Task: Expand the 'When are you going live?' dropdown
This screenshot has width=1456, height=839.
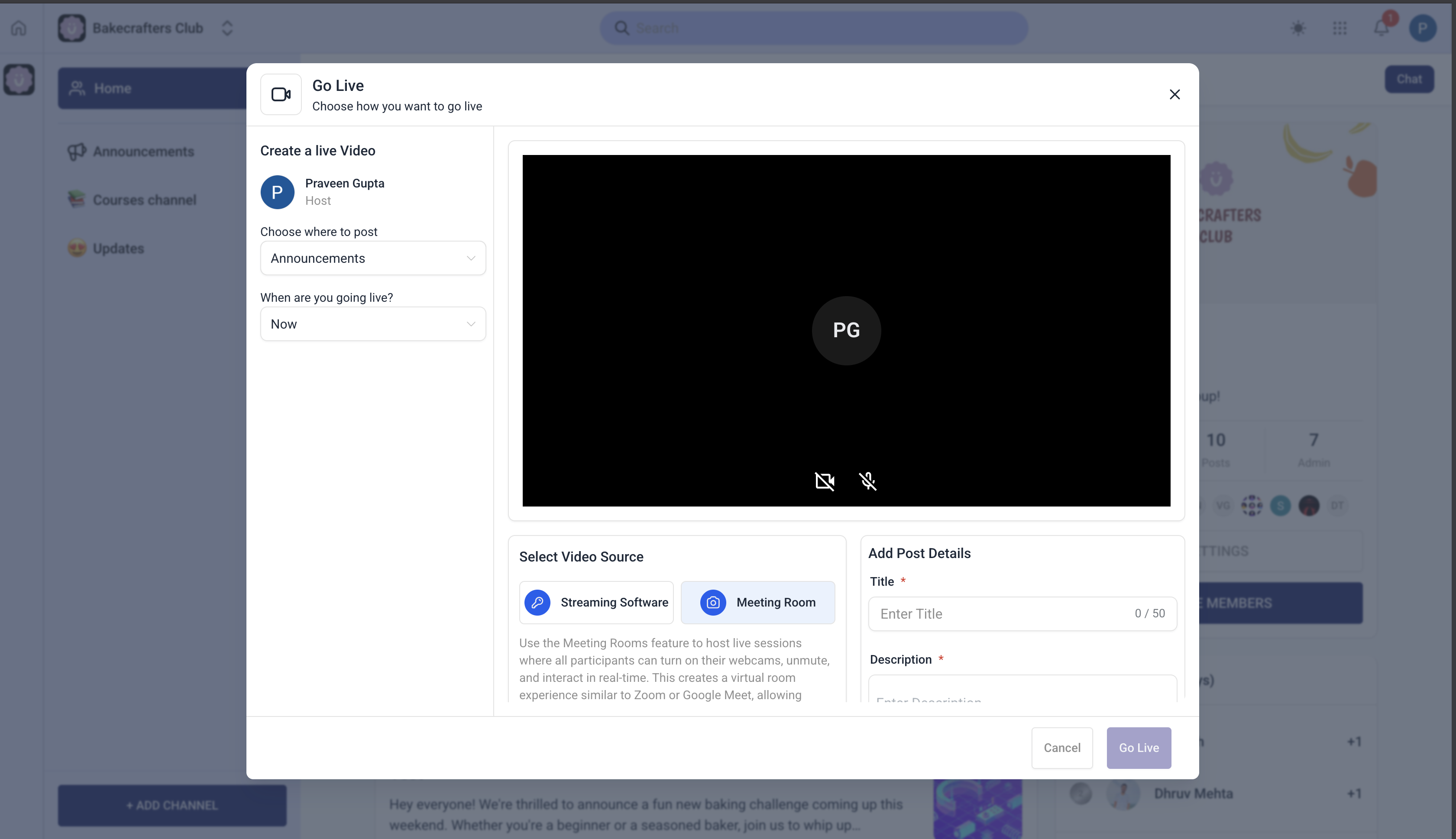Action: (372, 323)
